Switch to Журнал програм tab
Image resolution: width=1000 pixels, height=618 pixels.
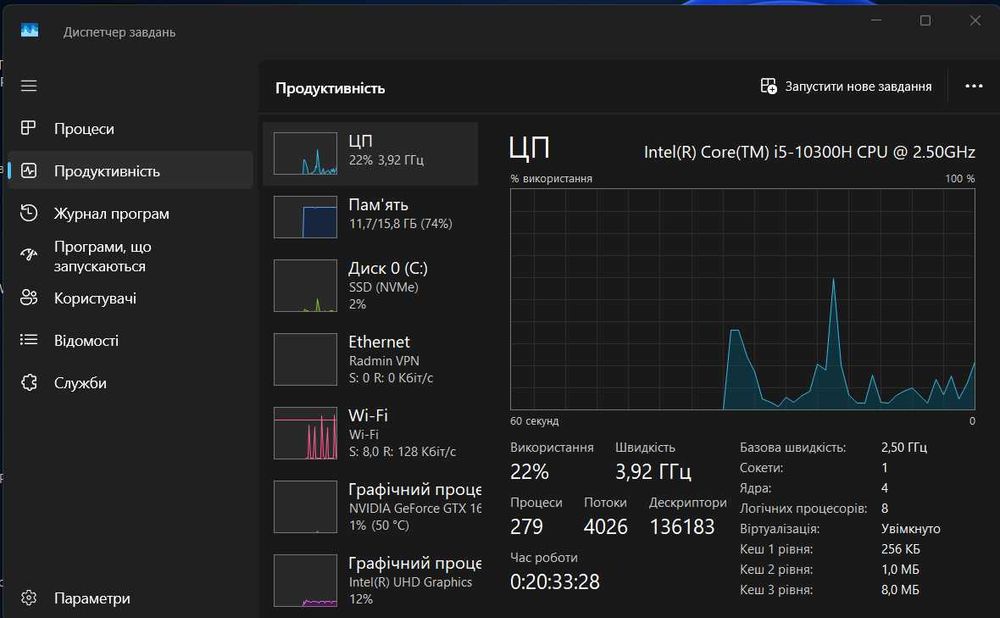[131, 213]
